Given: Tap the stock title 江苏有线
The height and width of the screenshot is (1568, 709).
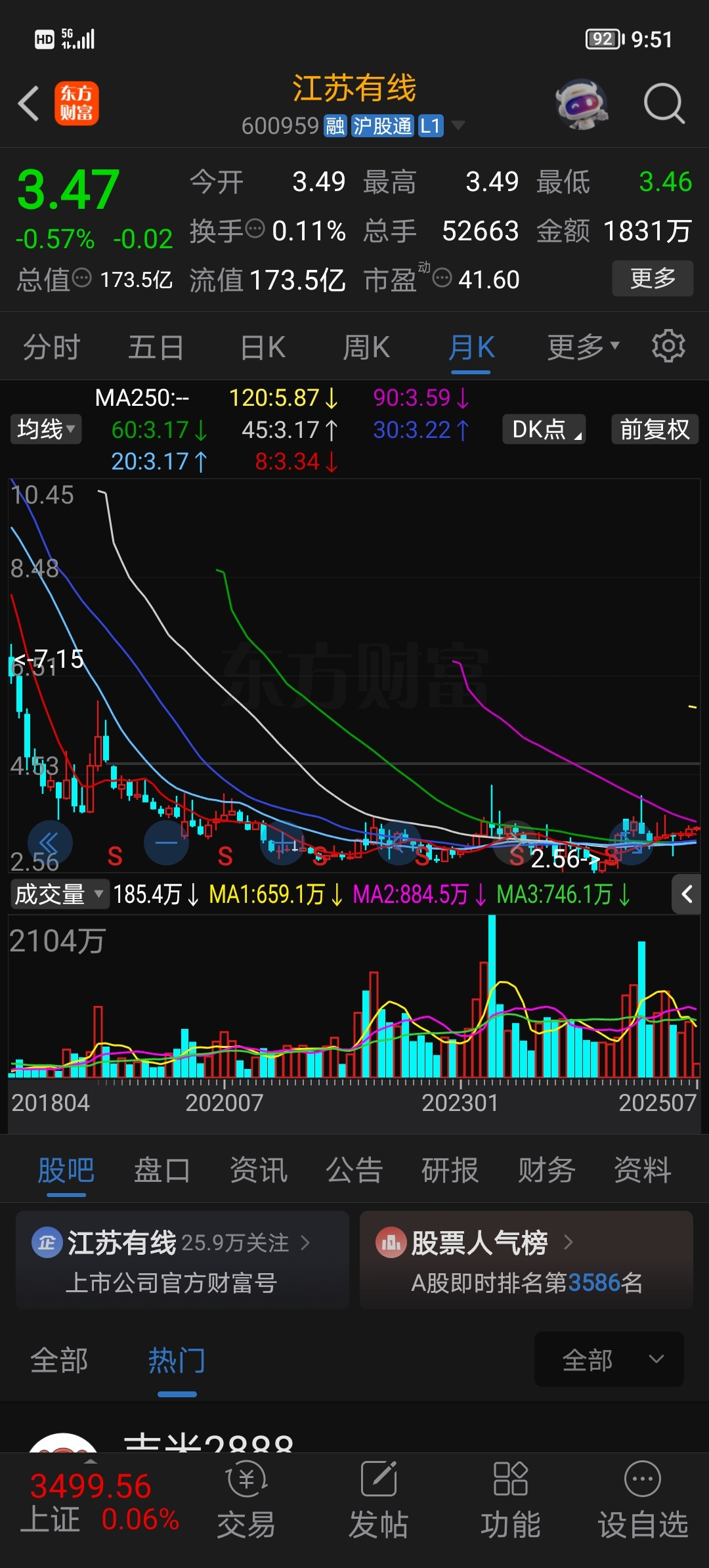Looking at the screenshot, I should pyautogui.click(x=354, y=88).
